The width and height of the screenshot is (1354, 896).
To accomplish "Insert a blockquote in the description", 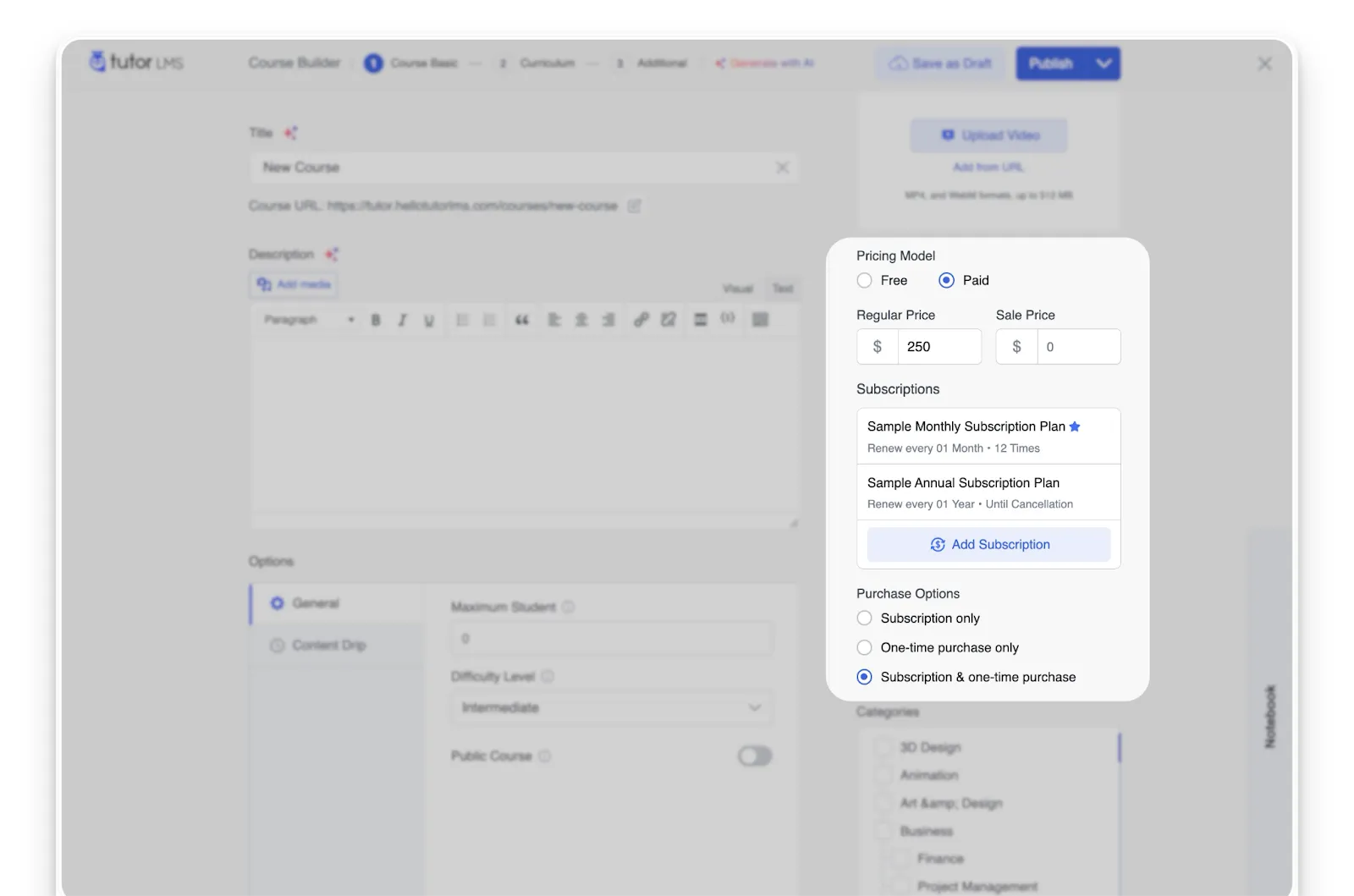I will pyautogui.click(x=522, y=320).
